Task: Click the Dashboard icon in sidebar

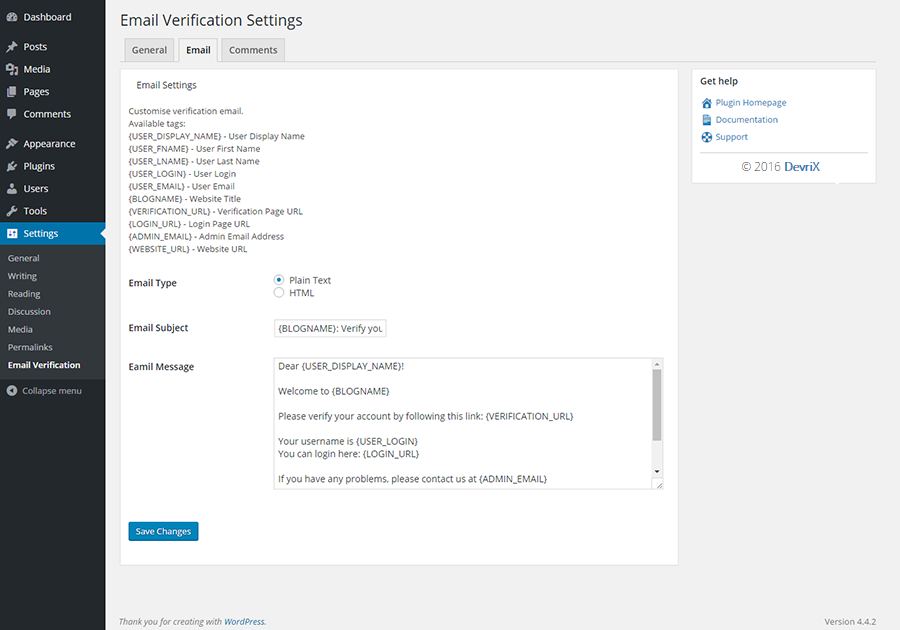Action: point(12,17)
